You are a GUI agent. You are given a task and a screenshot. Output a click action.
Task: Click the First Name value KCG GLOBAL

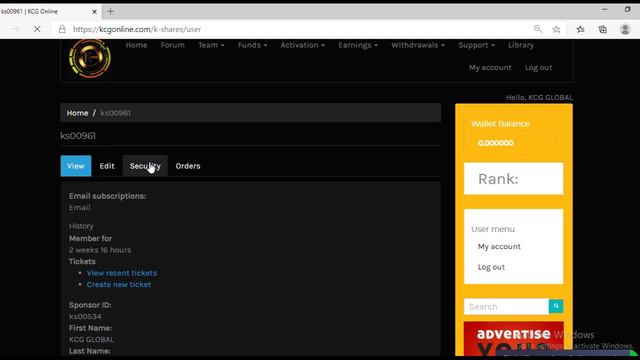pyautogui.click(x=91, y=339)
